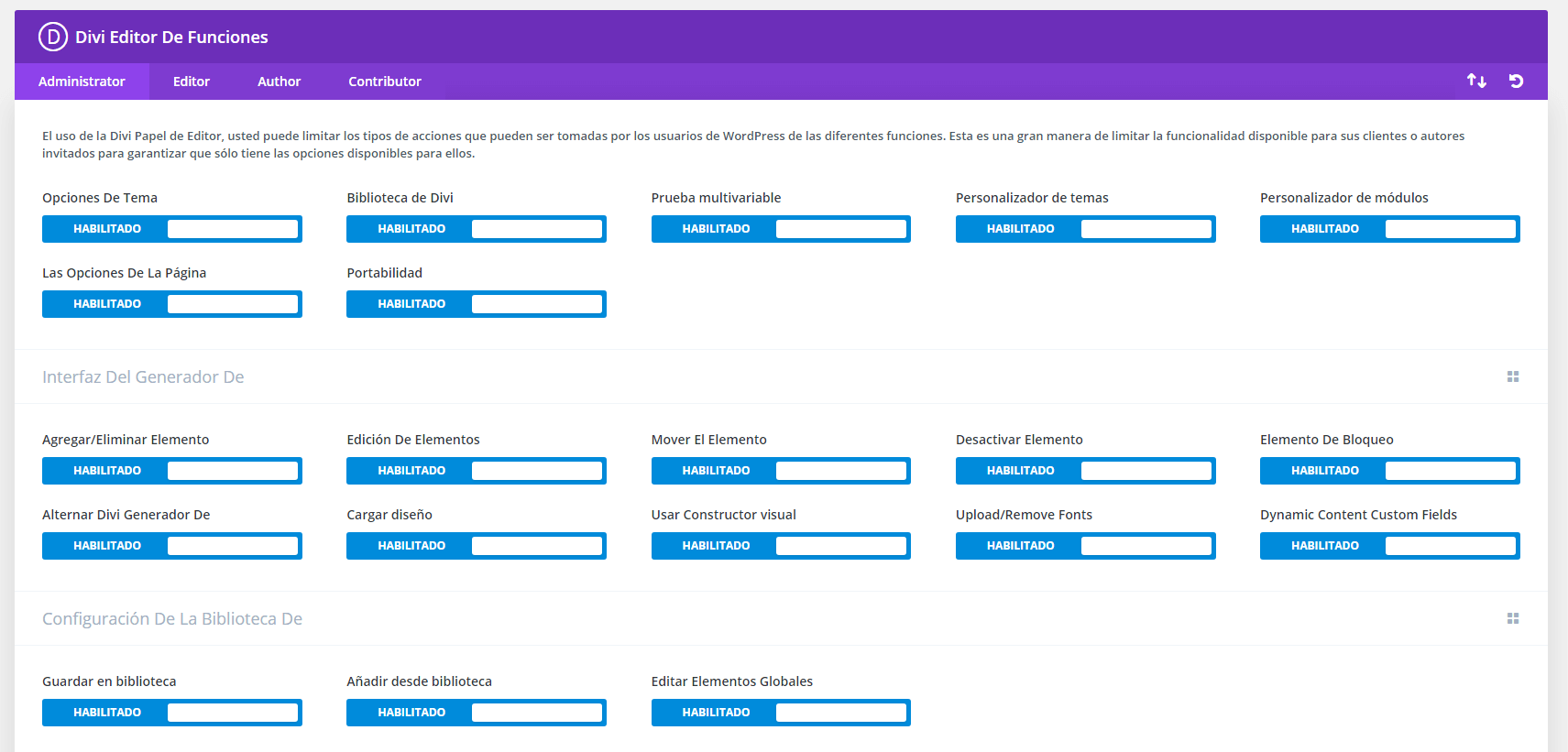Toggle Dynamic Content Custom Fields switch

click(1390, 546)
